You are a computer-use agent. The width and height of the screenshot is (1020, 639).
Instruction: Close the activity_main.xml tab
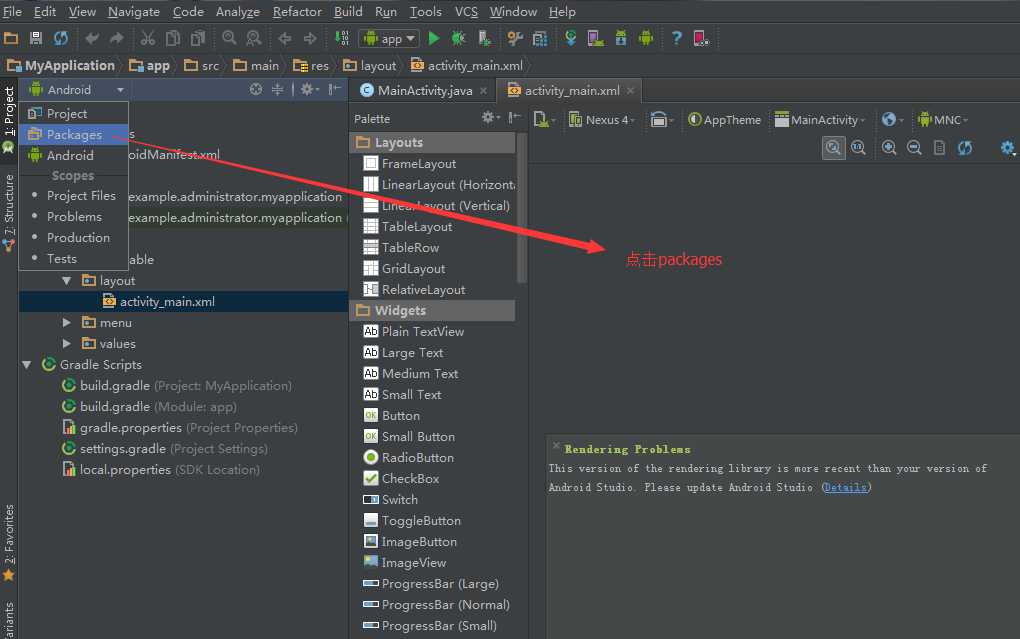630,90
